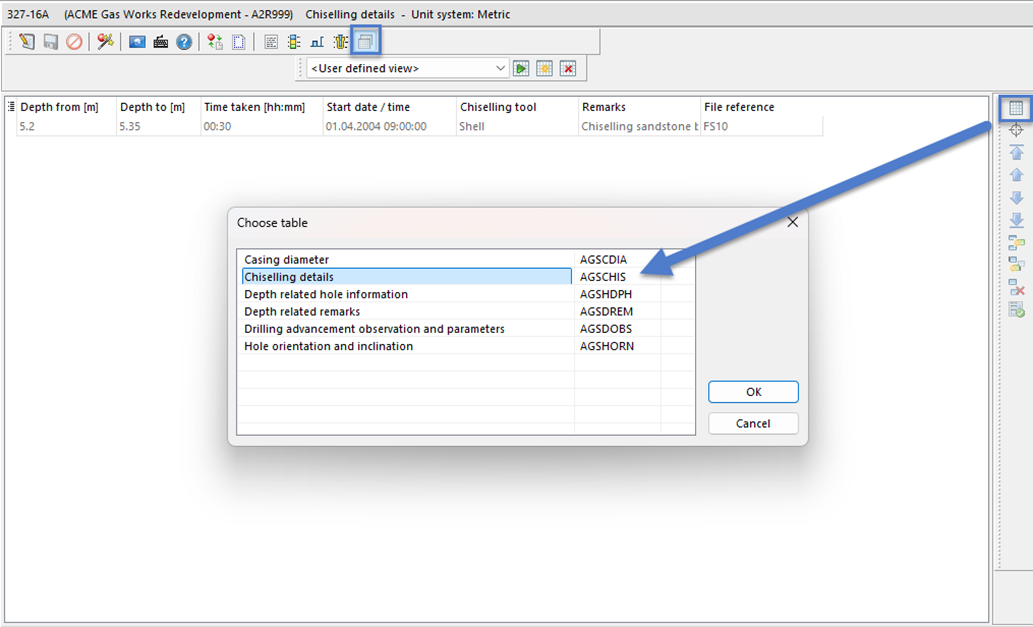Click the crosshair target icon in sidebar
Image resolution: width=1033 pixels, height=627 pixels.
(x=1016, y=130)
